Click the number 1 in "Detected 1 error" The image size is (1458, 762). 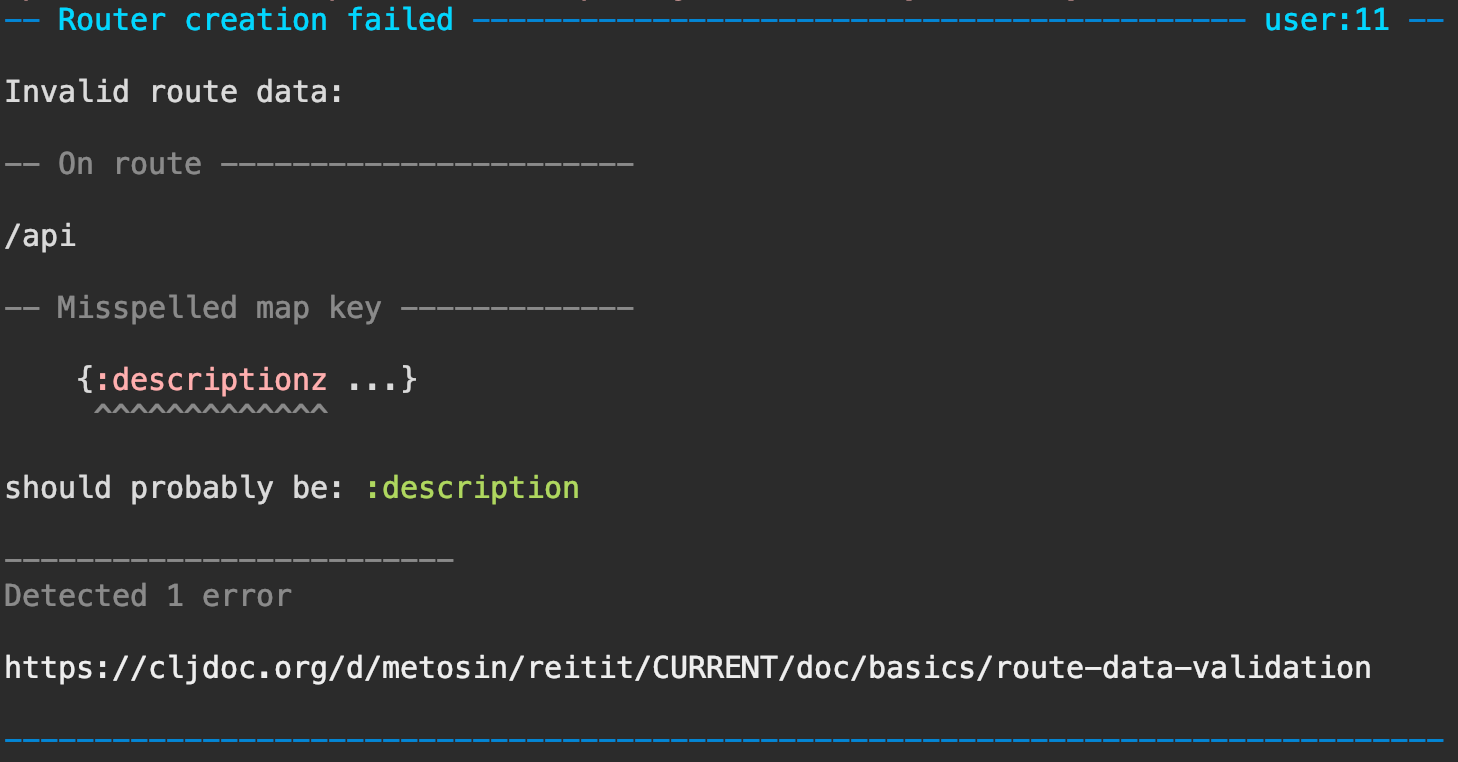pyautogui.click(x=175, y=596)
